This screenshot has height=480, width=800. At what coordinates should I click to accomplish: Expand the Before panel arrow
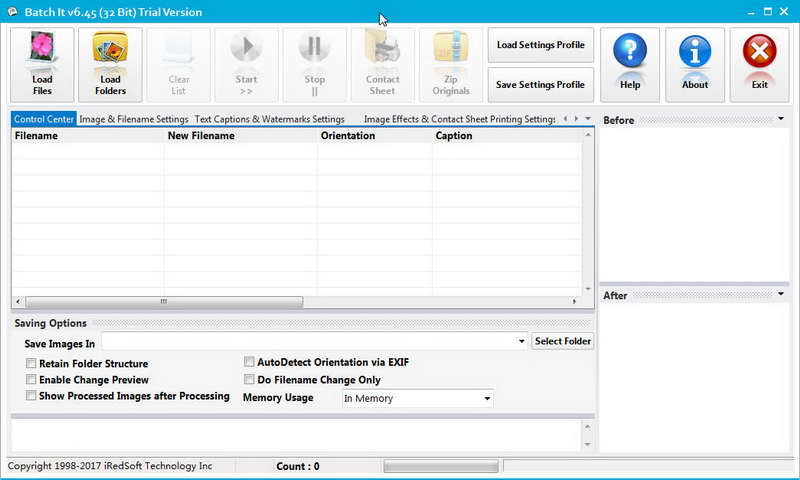click(781, 119)
